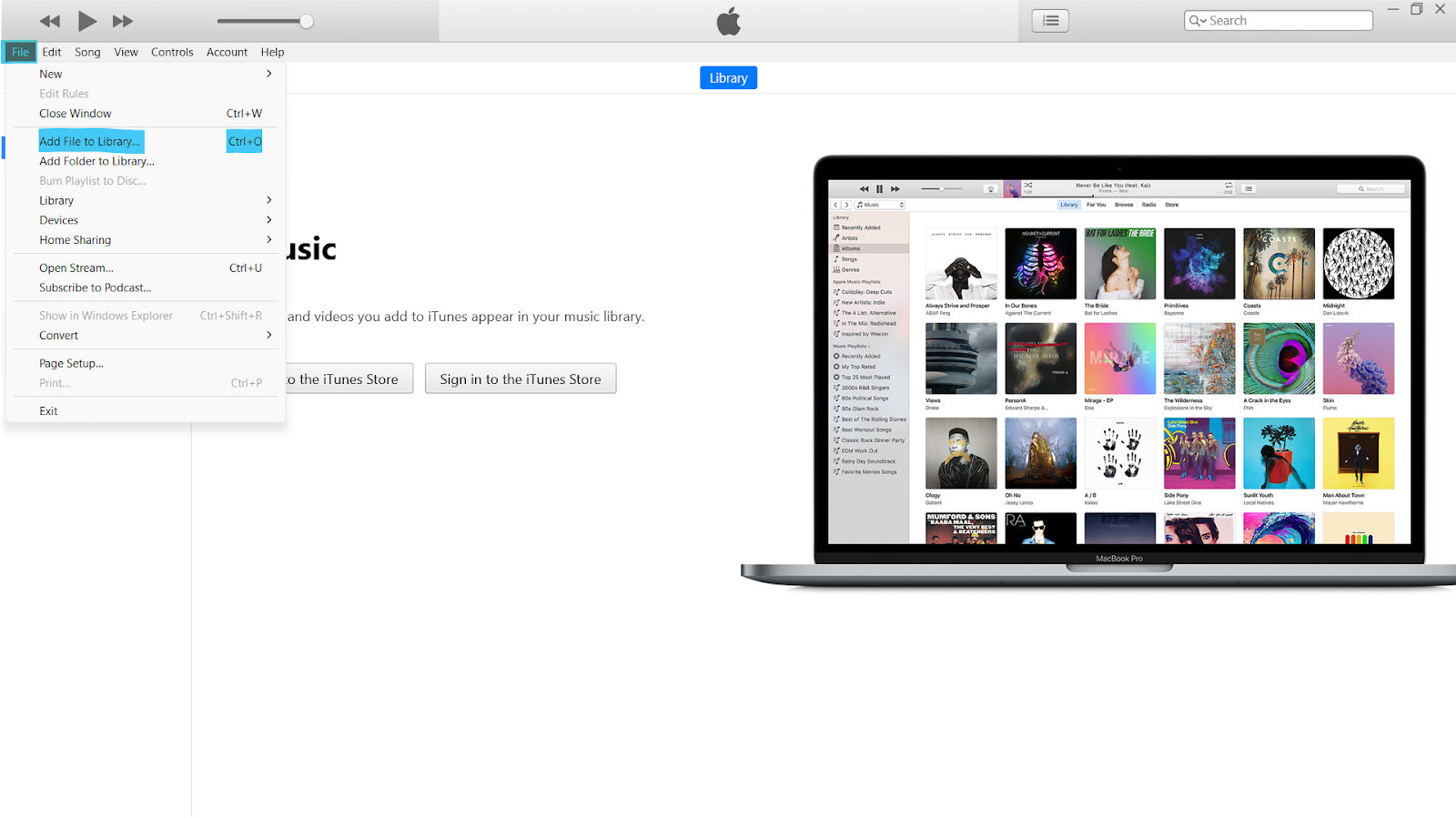Open the Edit menu
This screenshot has width=1456, height=818.
[x=52, y=52]
